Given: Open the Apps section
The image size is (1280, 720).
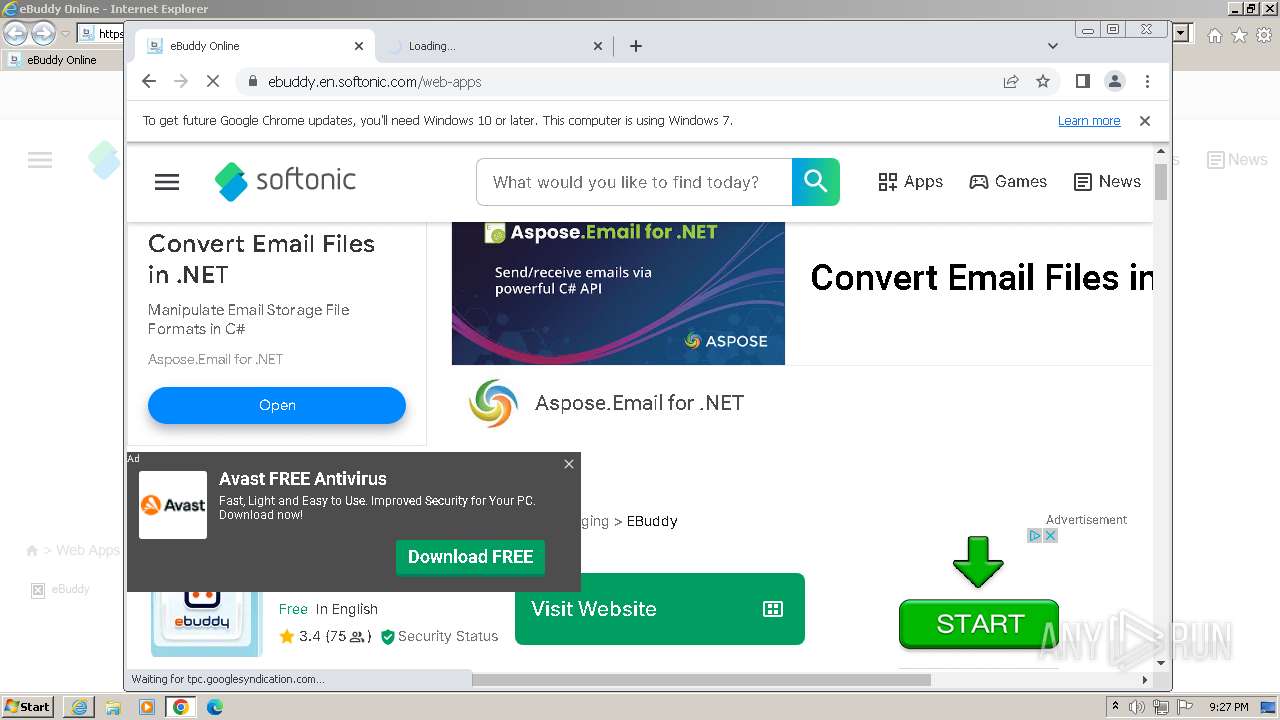Looking at the screenshot, I should [910, 182].
